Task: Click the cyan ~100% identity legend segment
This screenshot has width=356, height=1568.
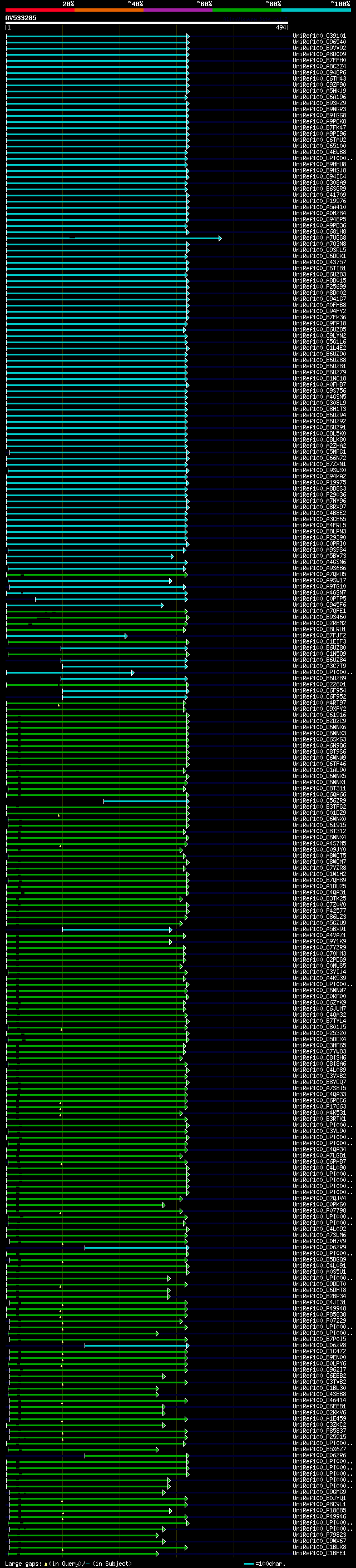Action: pyautogui.click(x=316, y=10)
